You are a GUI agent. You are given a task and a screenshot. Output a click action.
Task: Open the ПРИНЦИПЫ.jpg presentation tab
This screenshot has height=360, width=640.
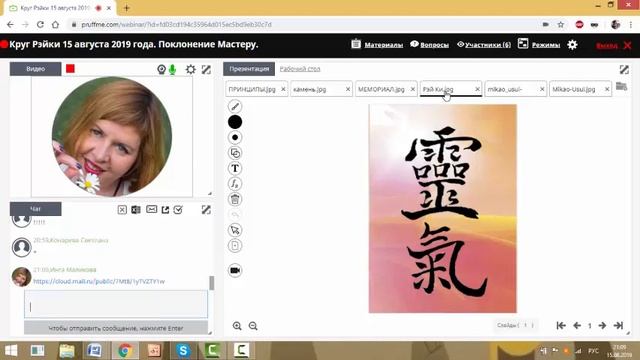coord(252,89)
